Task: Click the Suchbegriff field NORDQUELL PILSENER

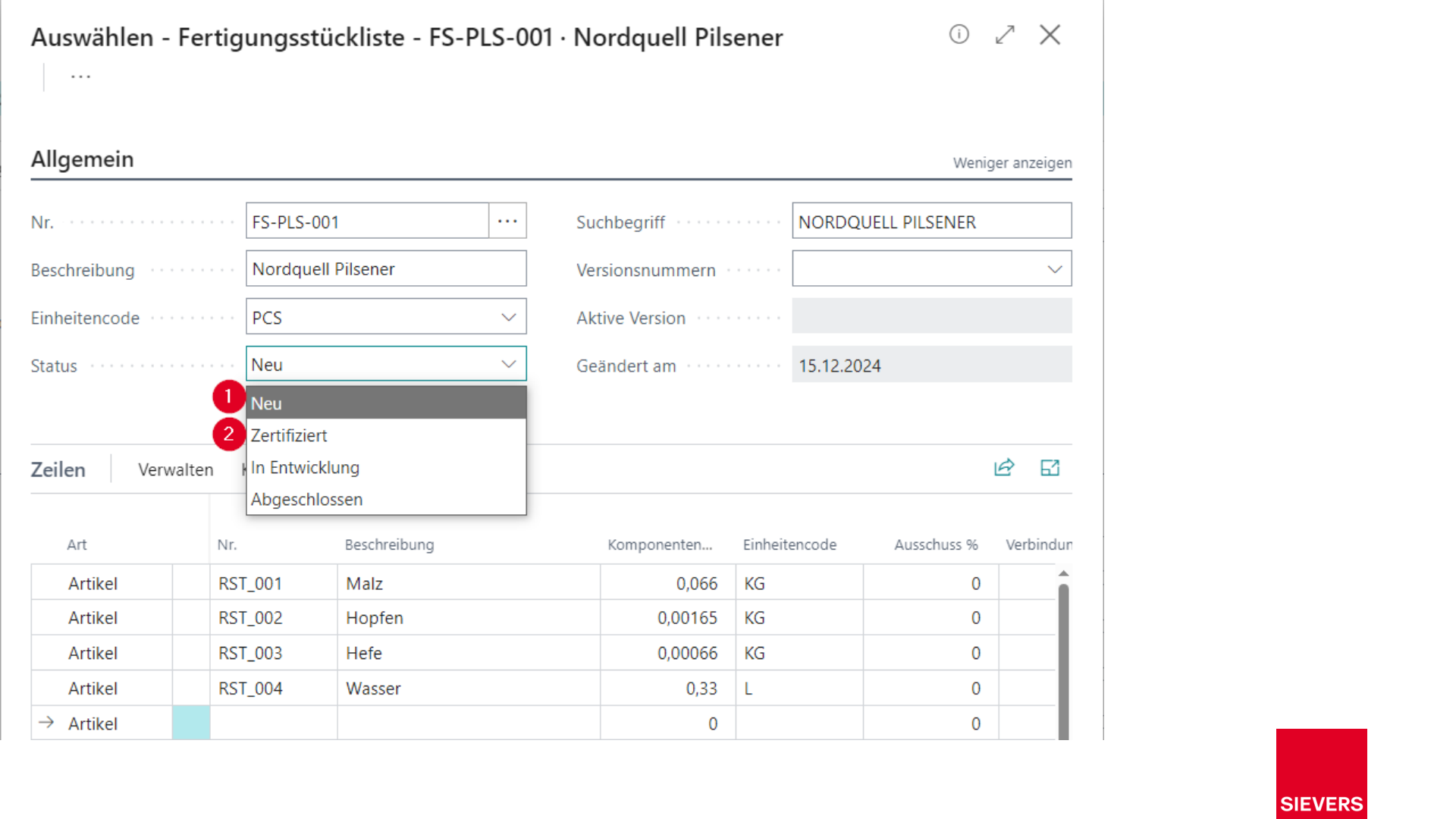Action: [x=932, y=221]
